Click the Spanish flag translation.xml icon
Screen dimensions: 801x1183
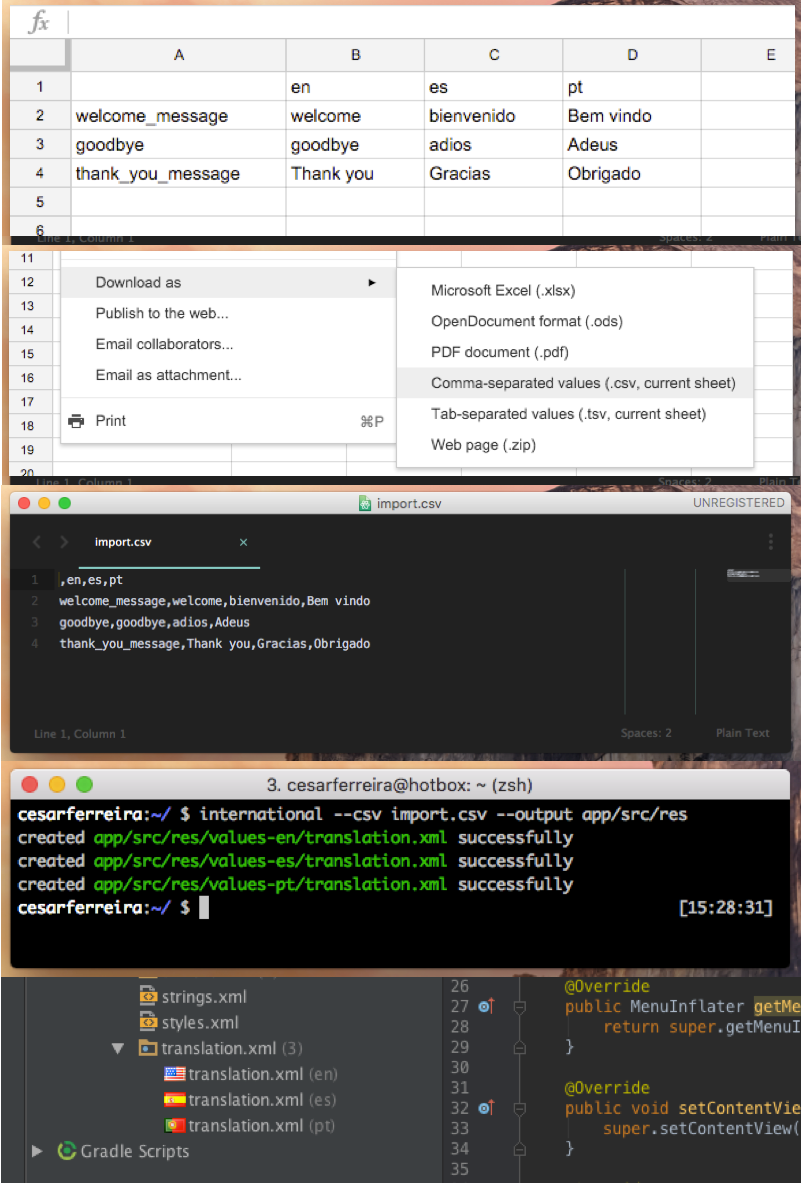point(174,1100)
